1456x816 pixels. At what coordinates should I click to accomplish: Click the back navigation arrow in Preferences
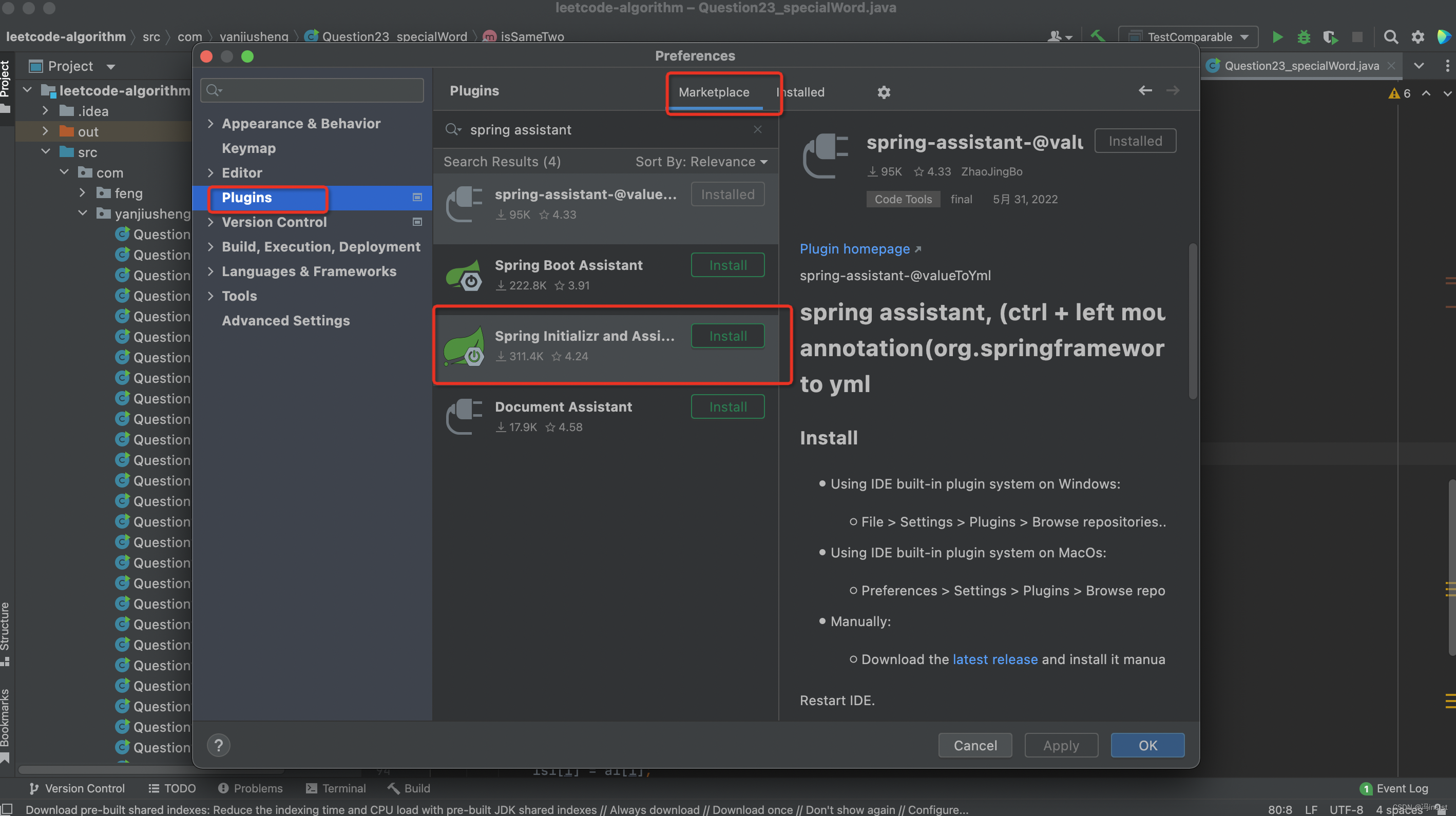(1144, 90)
